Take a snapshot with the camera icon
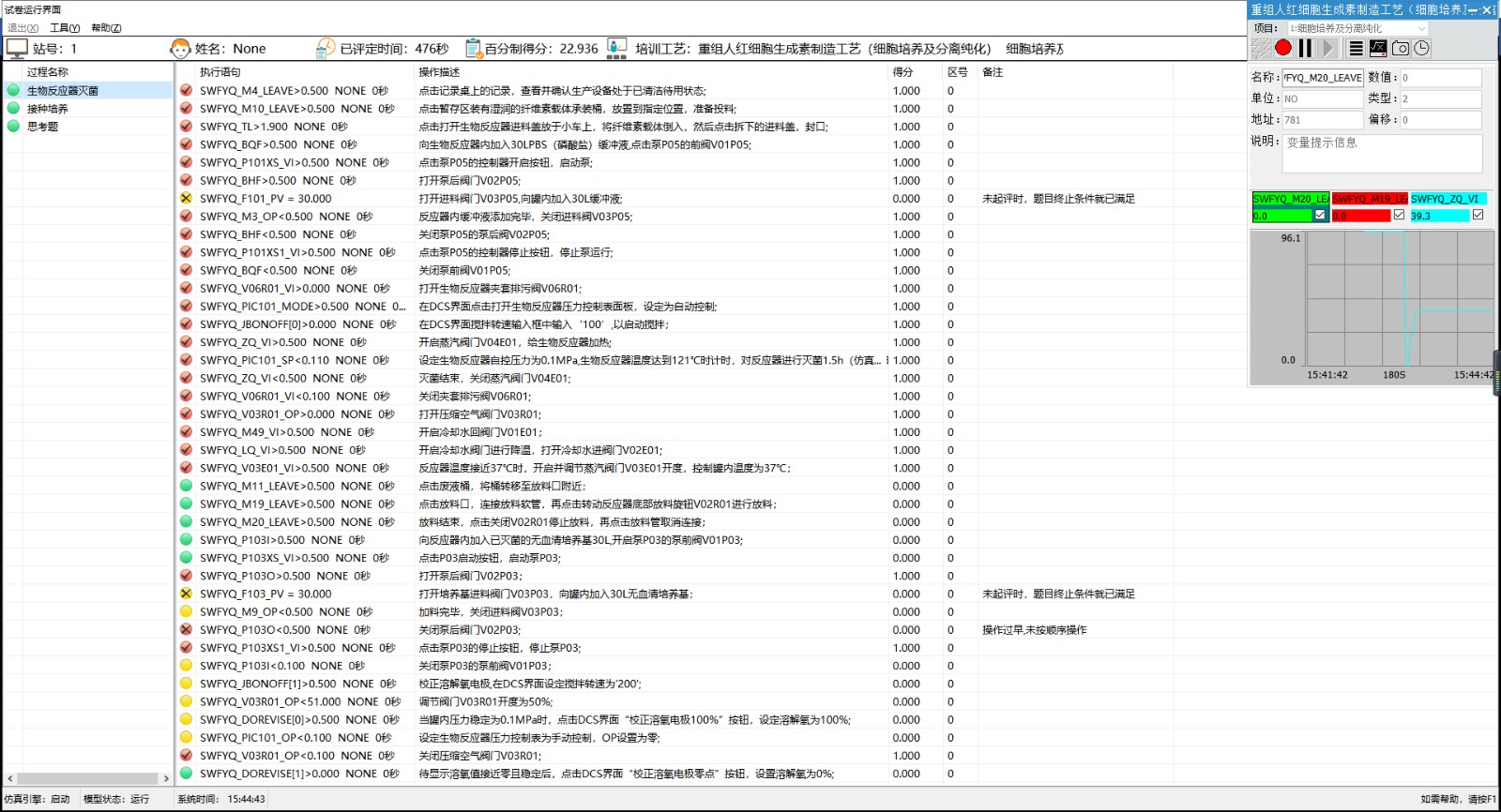 point(1401,48)
